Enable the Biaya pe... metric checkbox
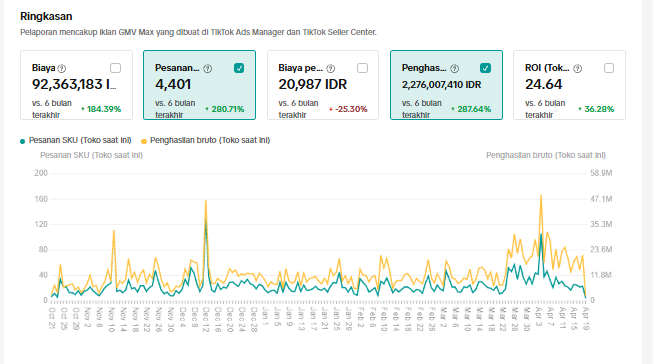Screen dimensions: 653x364 [x=362, y=68]
